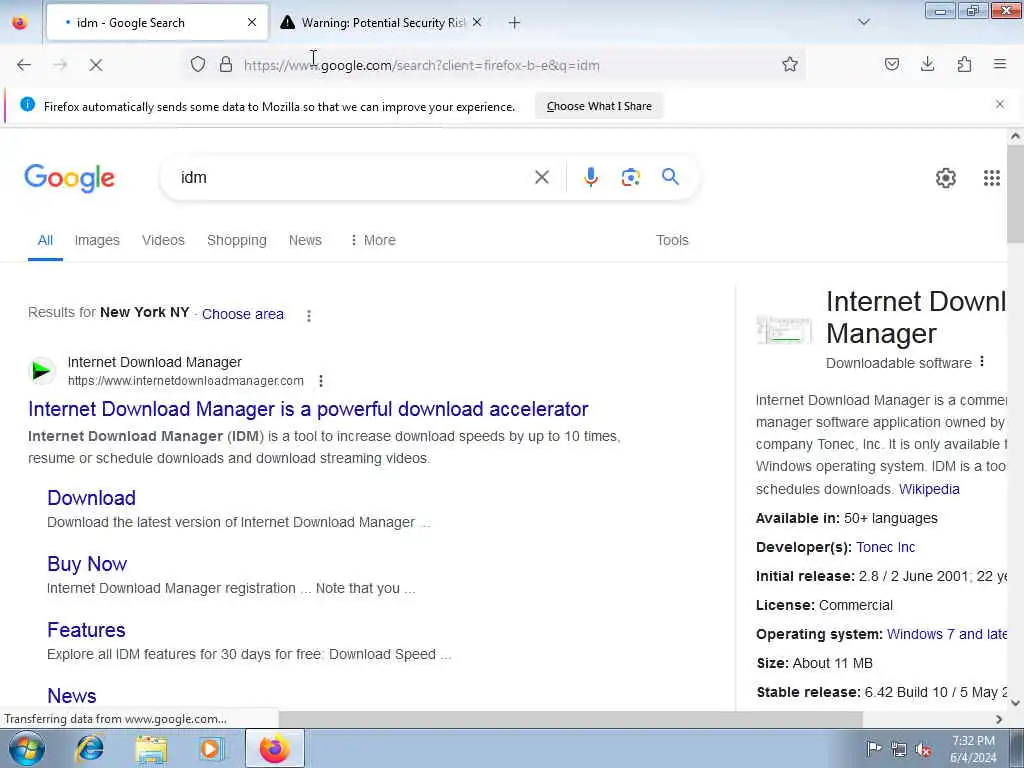Click the Firefox taskbar button
This screenshot has width=1024, height=768.
point(274,748)
